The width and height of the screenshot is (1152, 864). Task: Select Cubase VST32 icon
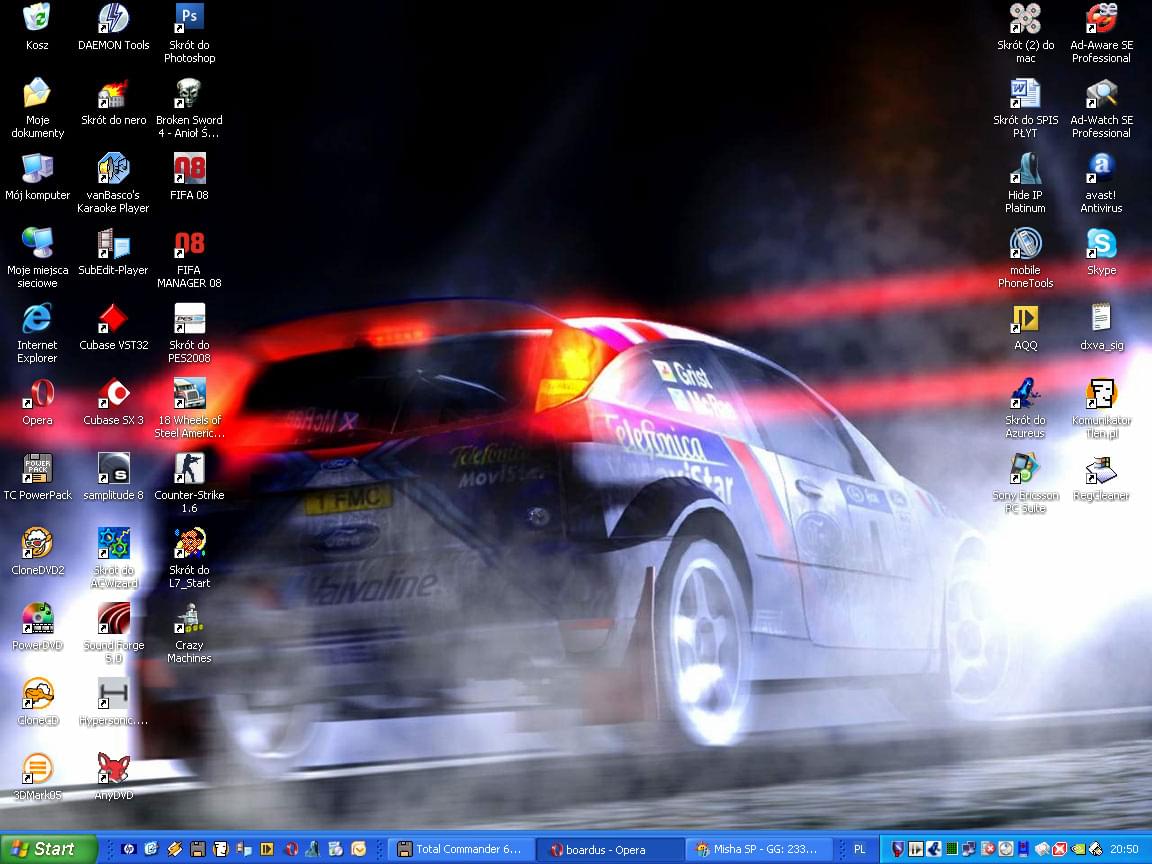[113, 328]
